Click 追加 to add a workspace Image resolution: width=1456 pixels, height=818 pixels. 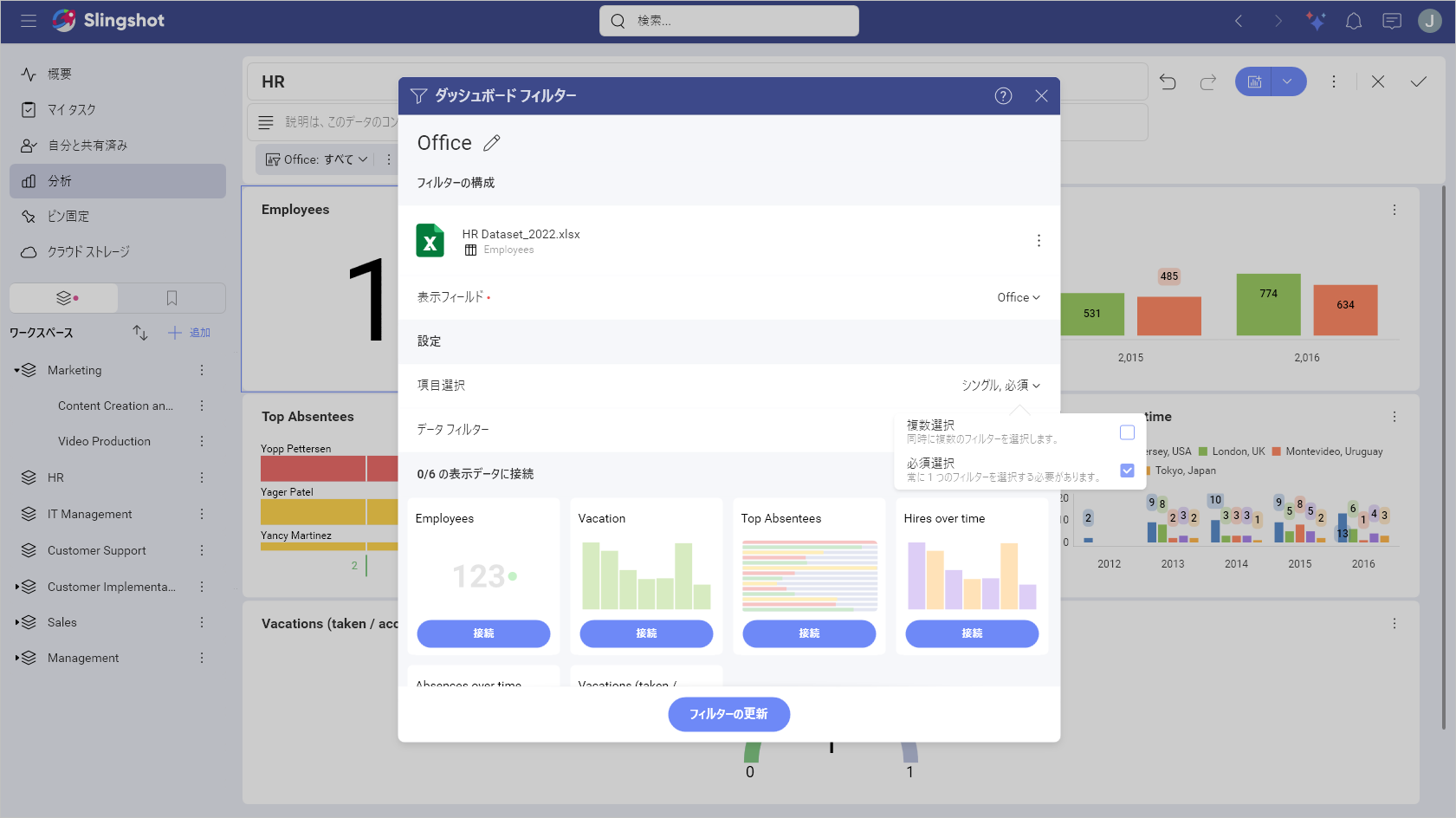tap(190, 333)
